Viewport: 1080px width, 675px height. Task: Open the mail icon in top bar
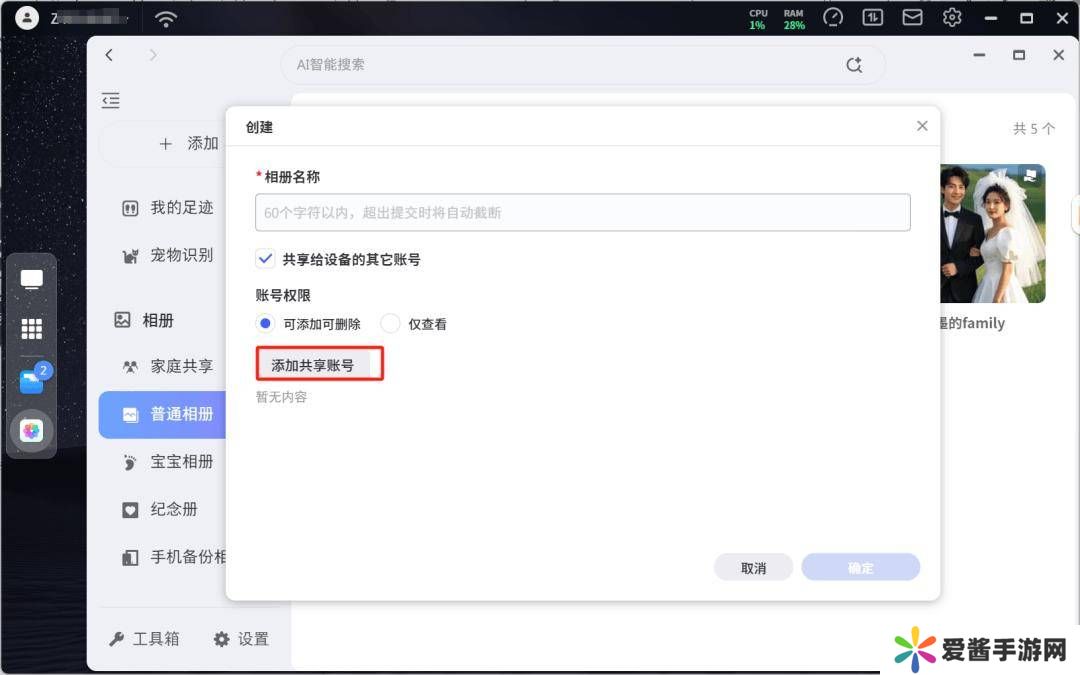(x=912, y=18)
